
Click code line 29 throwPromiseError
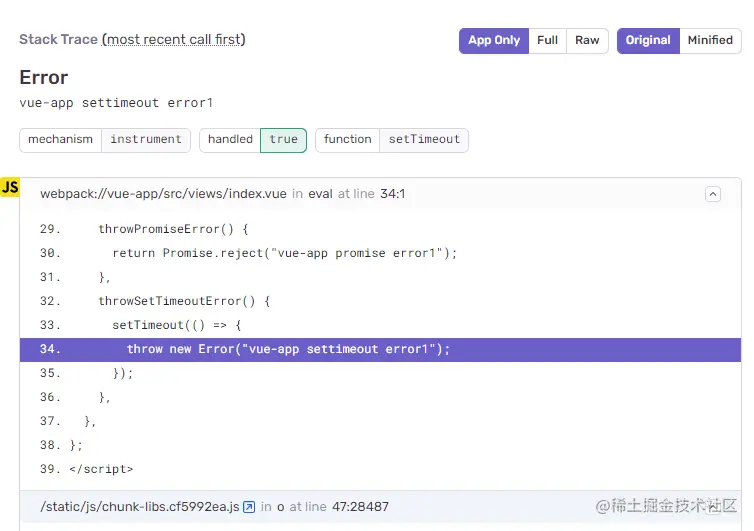(x=173, y=229)
